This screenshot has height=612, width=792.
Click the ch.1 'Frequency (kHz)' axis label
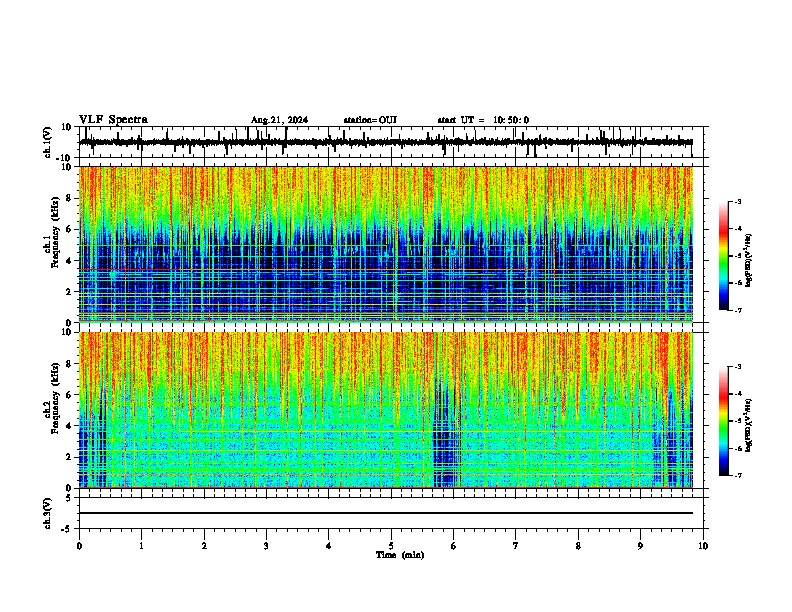pos(55,232)
